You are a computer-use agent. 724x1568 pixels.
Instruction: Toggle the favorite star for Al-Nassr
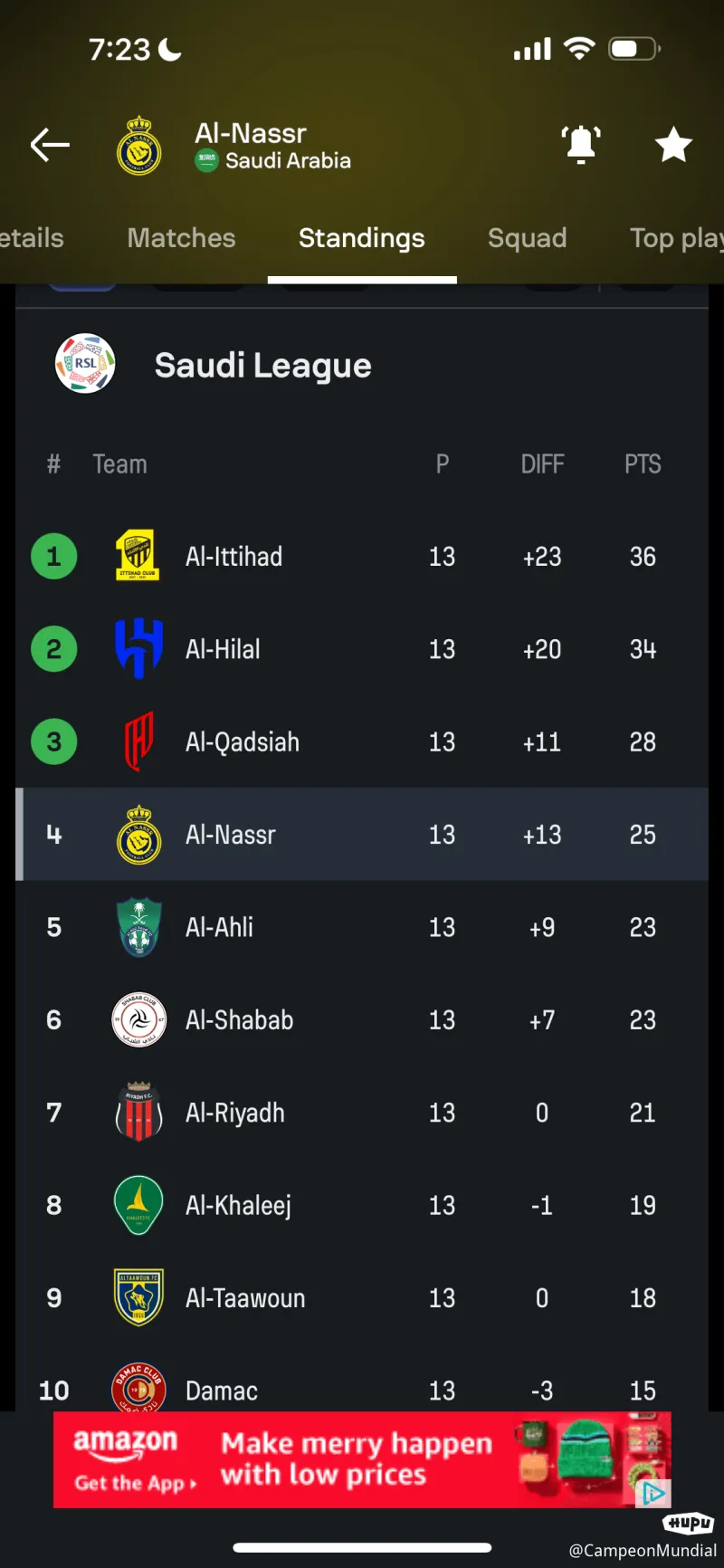(673, 145)
